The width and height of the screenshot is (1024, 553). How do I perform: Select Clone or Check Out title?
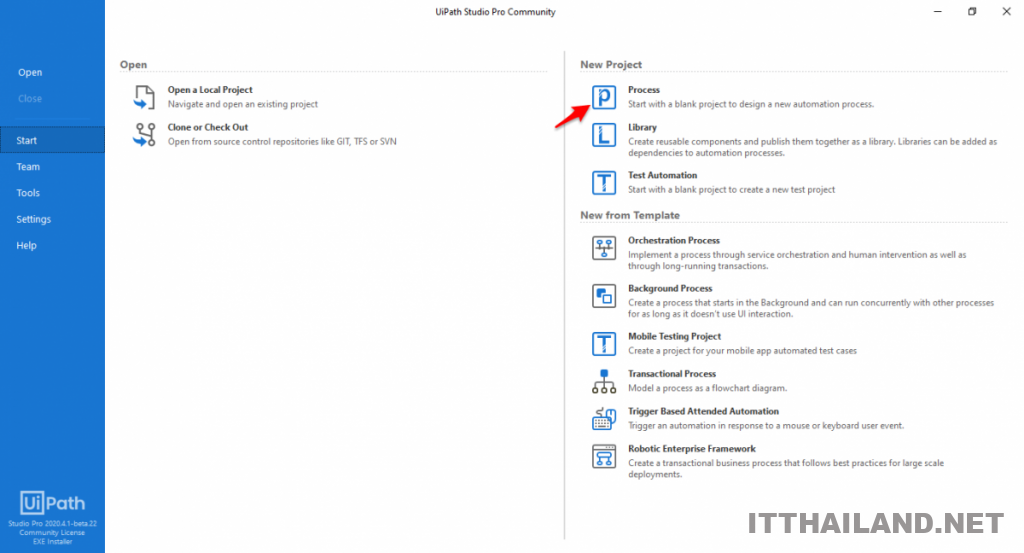[208, 127]
